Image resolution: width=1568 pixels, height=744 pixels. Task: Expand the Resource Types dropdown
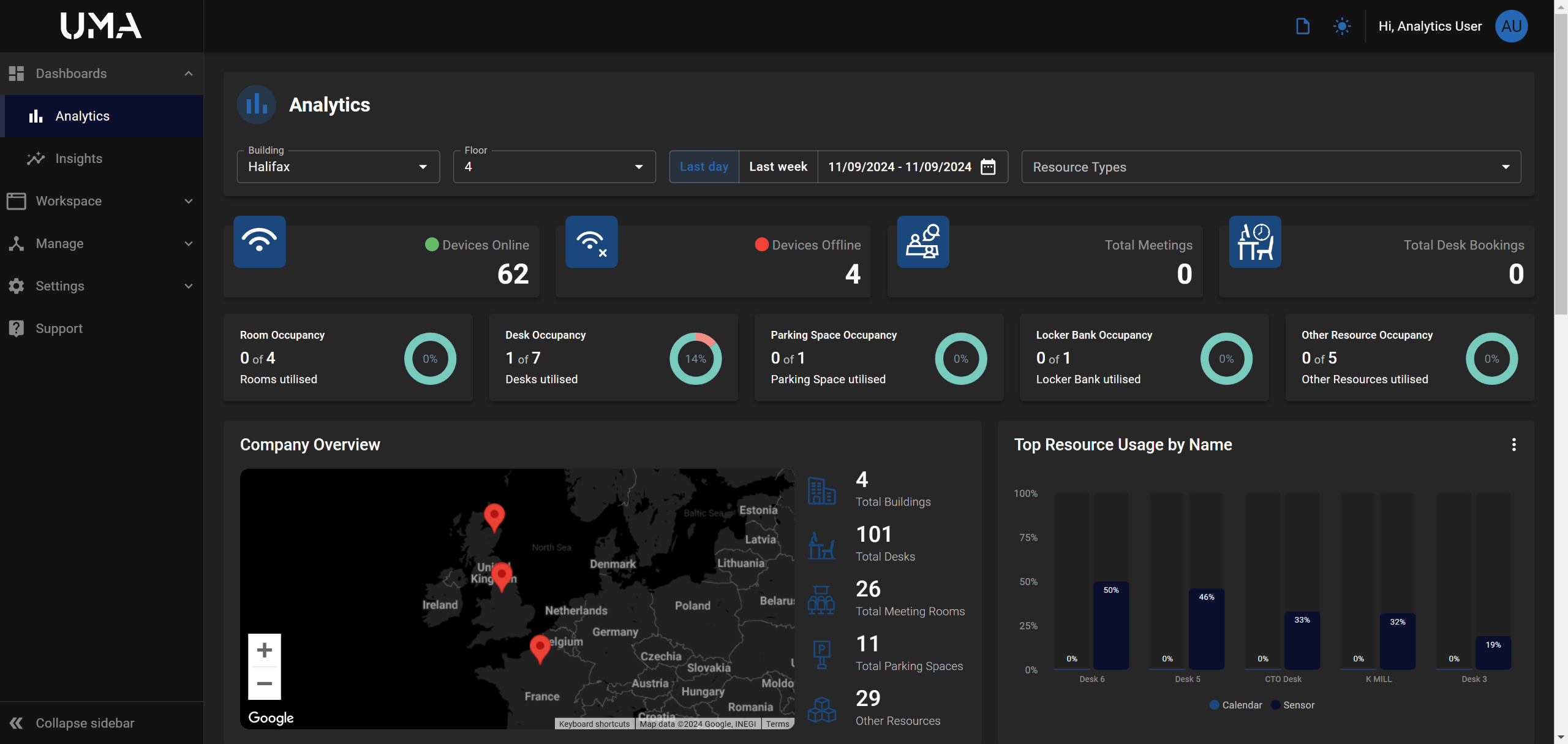pyautogui.click(x=1271, y=167)
